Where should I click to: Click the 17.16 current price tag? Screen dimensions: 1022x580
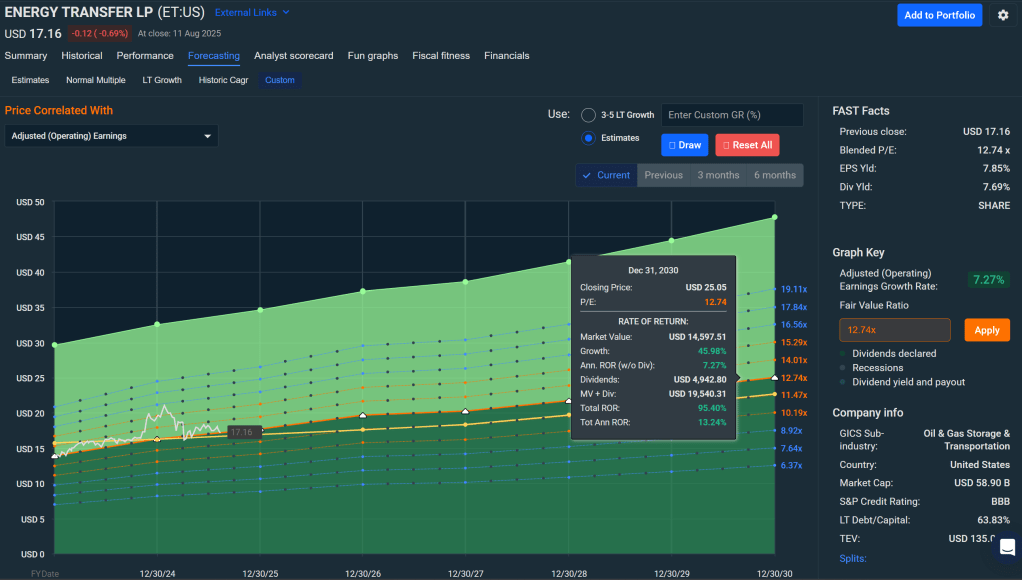pyautogui.click(x=242, y=432)
